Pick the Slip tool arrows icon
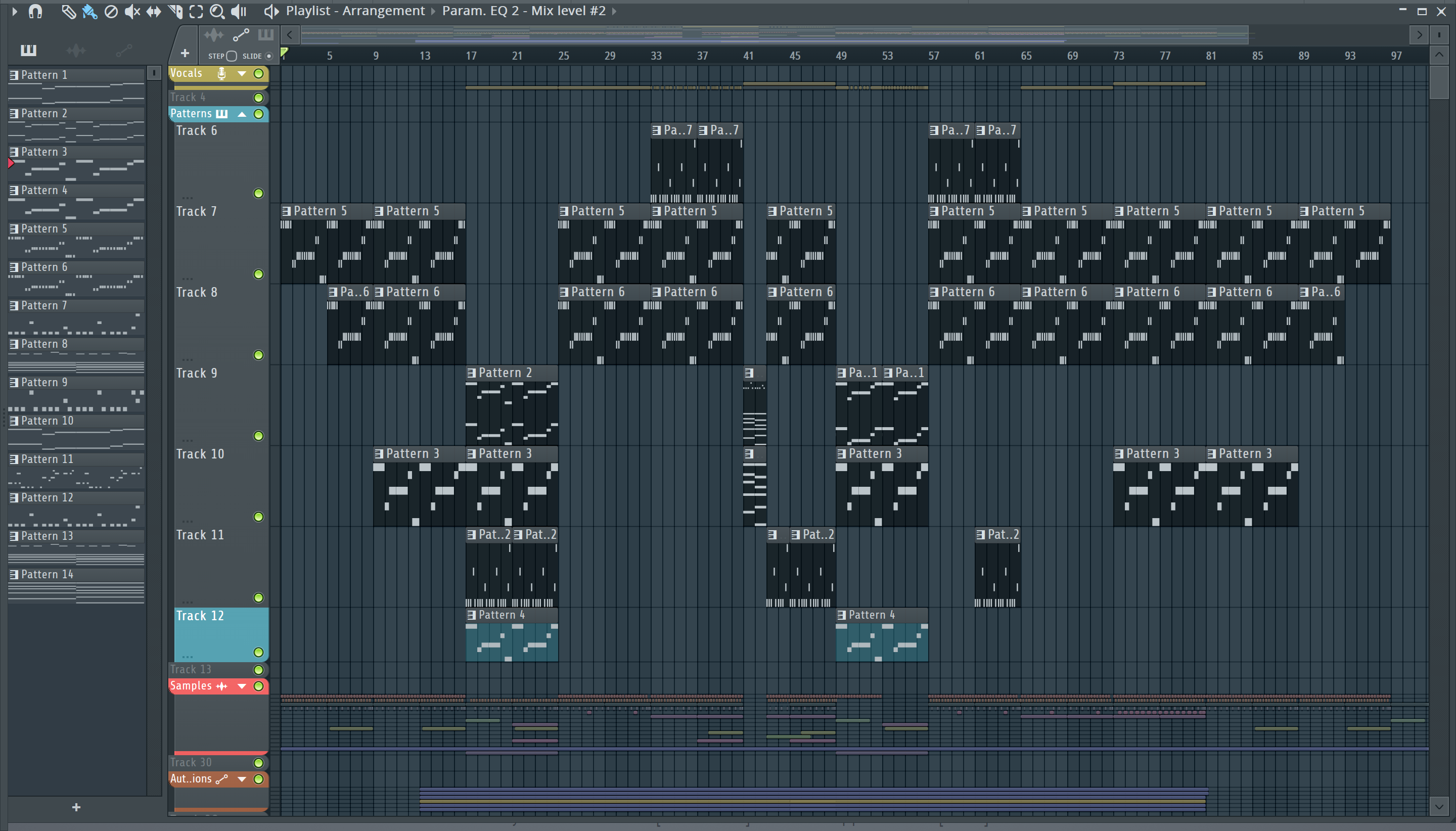Viewport: 1456px width, 831px height. point(154,12)
